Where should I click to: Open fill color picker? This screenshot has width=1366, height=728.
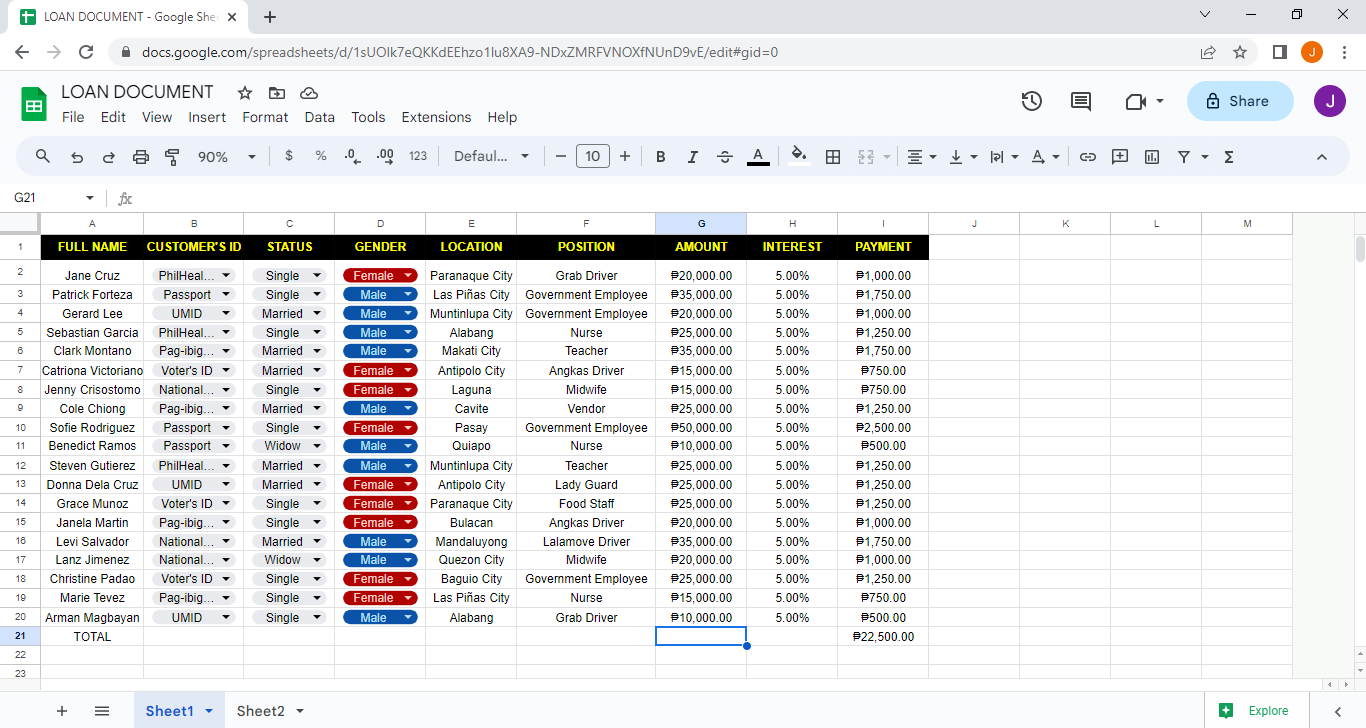point(798,156)
